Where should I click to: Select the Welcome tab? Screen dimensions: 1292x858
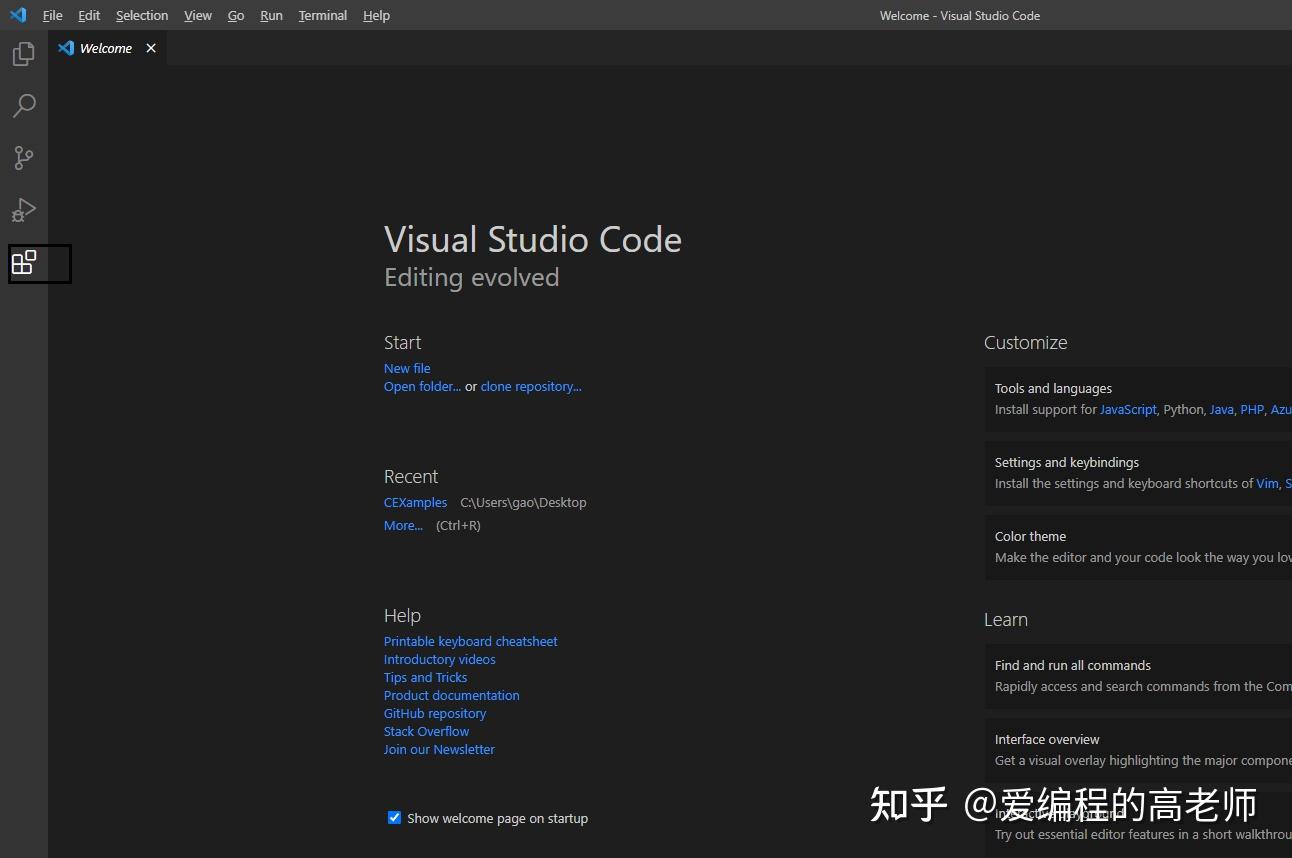107,48
